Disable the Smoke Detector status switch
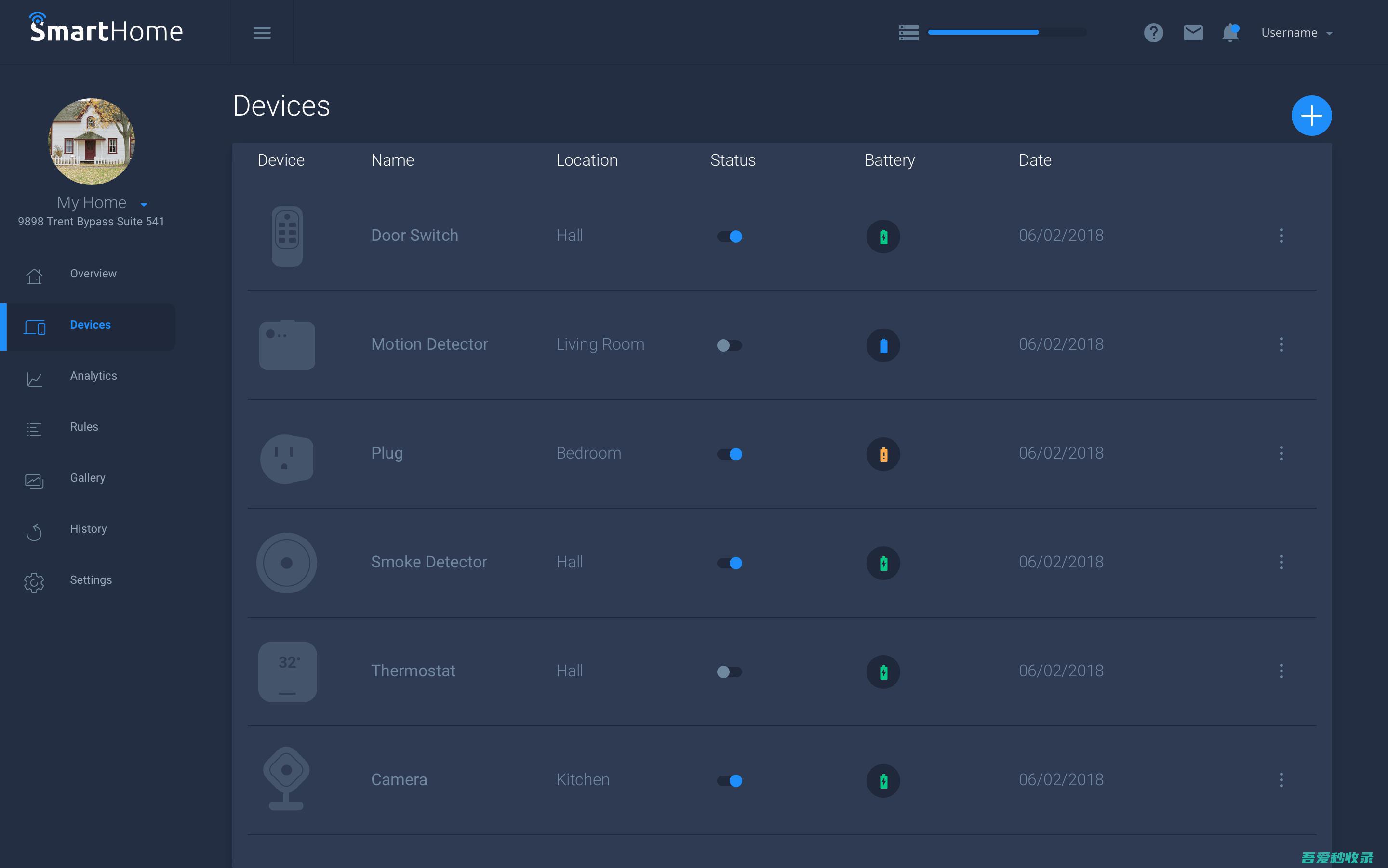 (730, 562)
